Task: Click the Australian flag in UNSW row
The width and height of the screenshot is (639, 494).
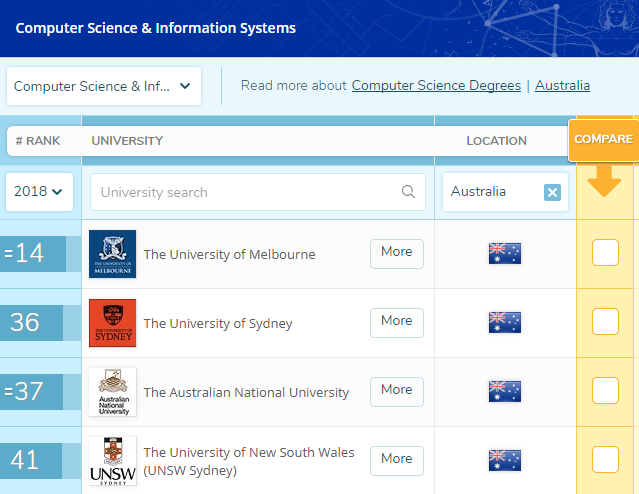Action: (x=505, y=460)
